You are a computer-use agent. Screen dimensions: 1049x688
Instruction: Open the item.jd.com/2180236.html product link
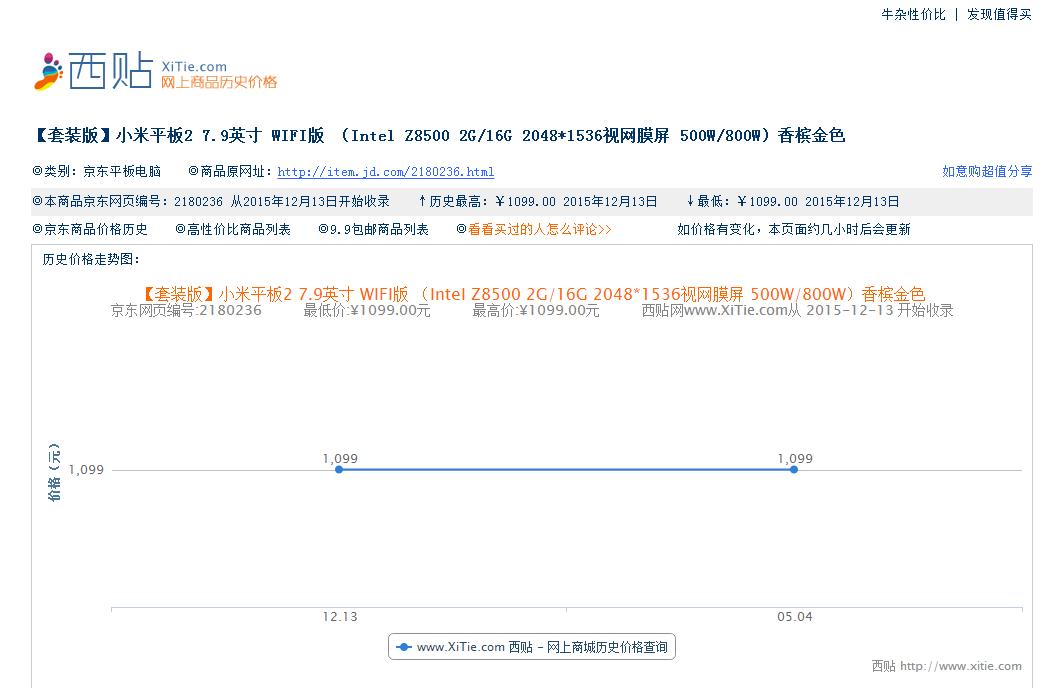click(x=386, y=172)
